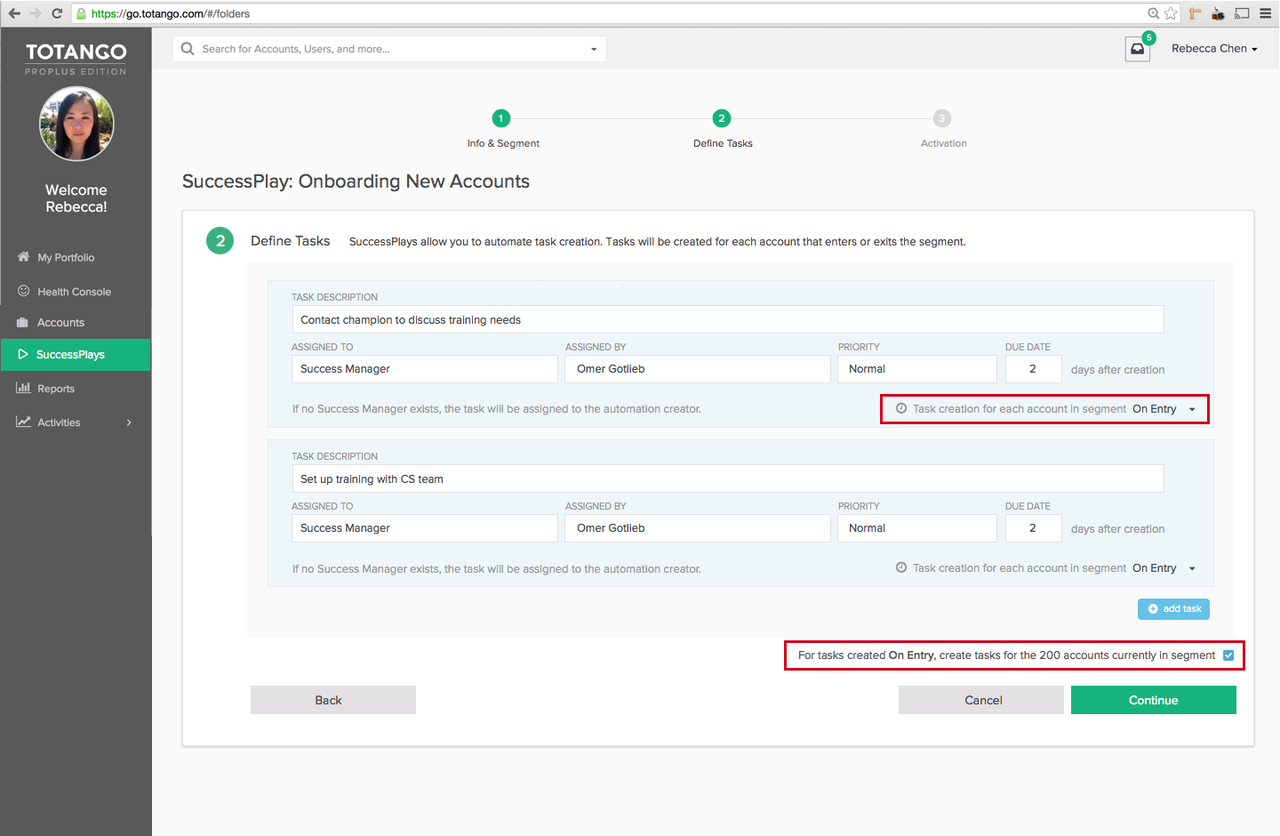Screen dimensions: 1280x836
Task: Open the Rebecca Chen user menu
Action: pos(1214,49)
